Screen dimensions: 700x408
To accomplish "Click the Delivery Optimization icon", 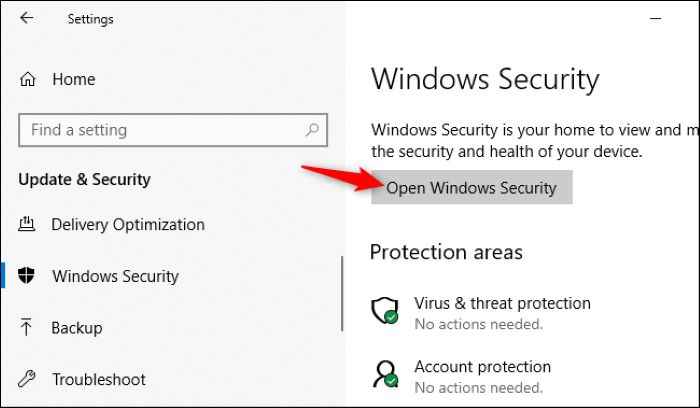I will pos(26,224).
